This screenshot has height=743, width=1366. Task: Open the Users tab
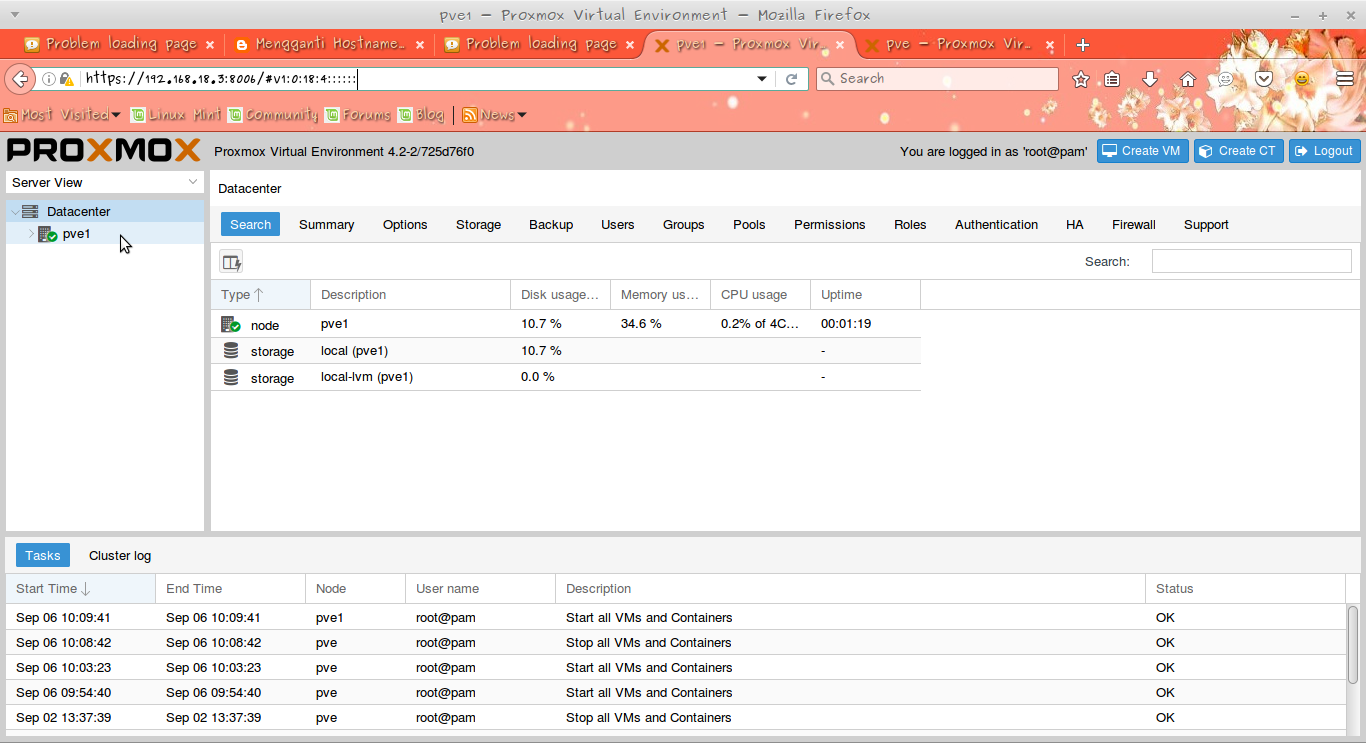(x=618, y=225)
